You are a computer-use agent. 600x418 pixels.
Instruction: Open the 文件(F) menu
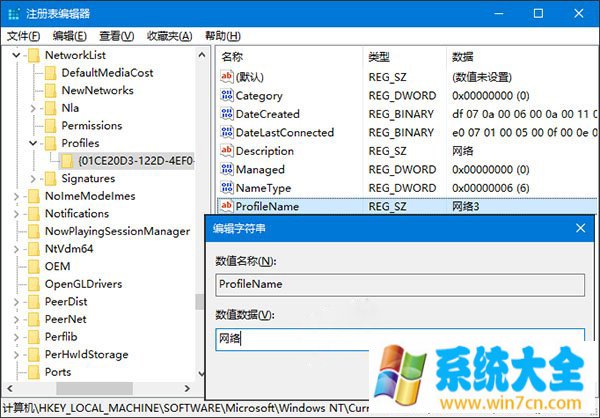click(23, 36)
